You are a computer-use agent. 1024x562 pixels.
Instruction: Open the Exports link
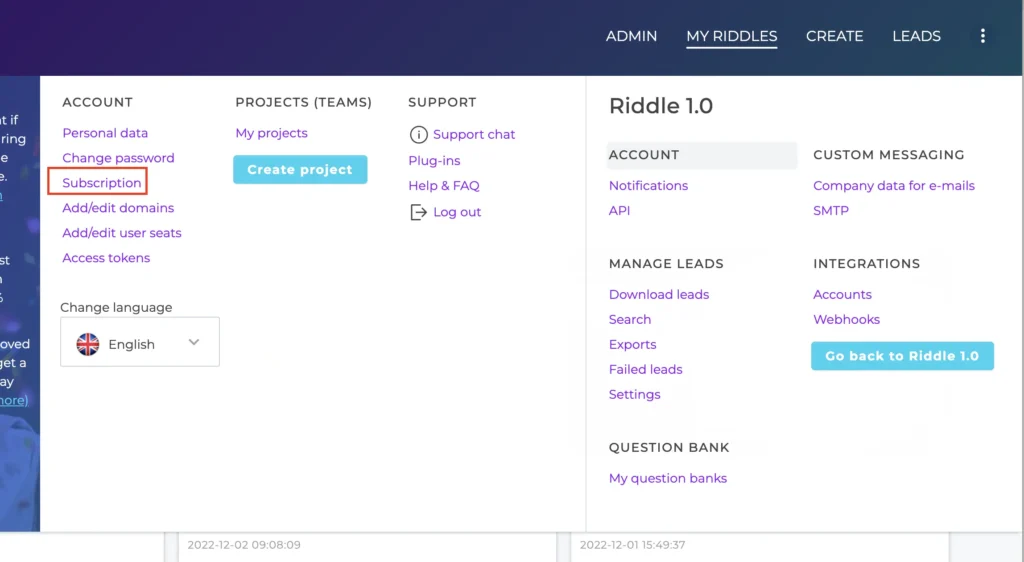click(x=632, y=345)
